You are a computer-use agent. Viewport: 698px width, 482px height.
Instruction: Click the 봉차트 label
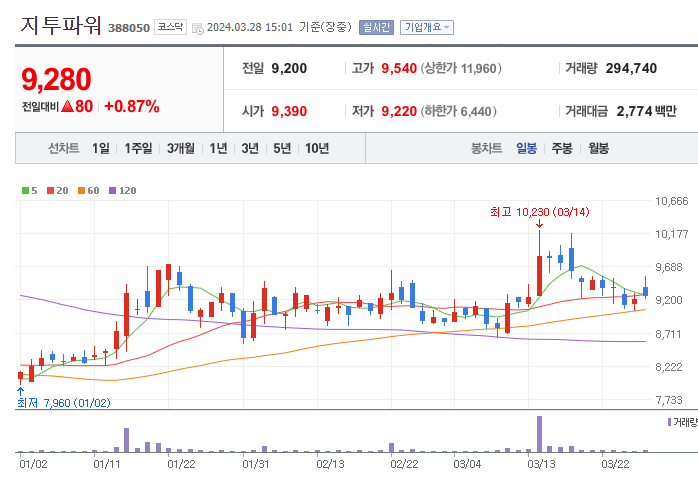point(487,148)
